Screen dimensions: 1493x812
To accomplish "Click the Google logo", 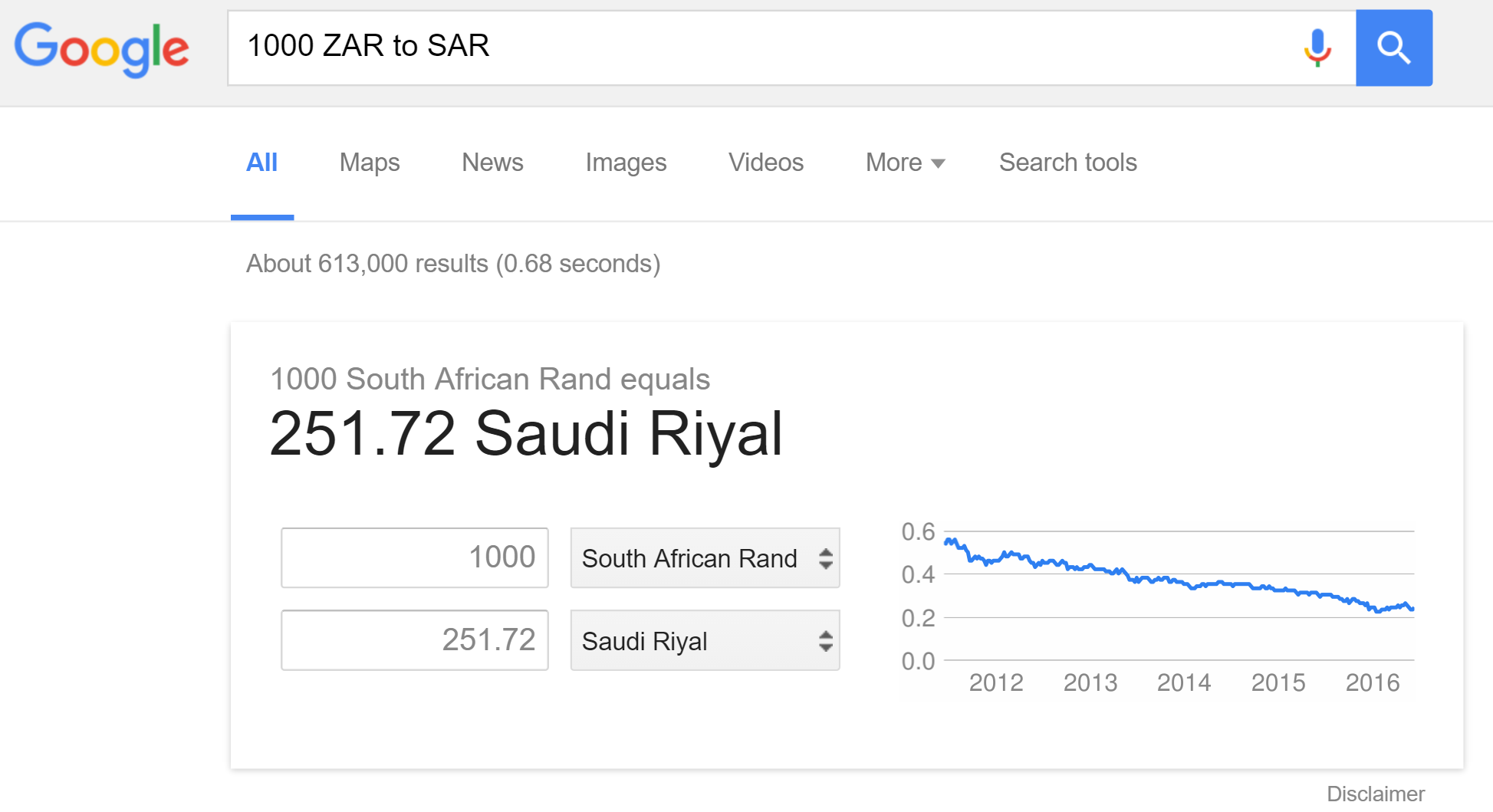I will pyautogui.click(x=101, y=49).
